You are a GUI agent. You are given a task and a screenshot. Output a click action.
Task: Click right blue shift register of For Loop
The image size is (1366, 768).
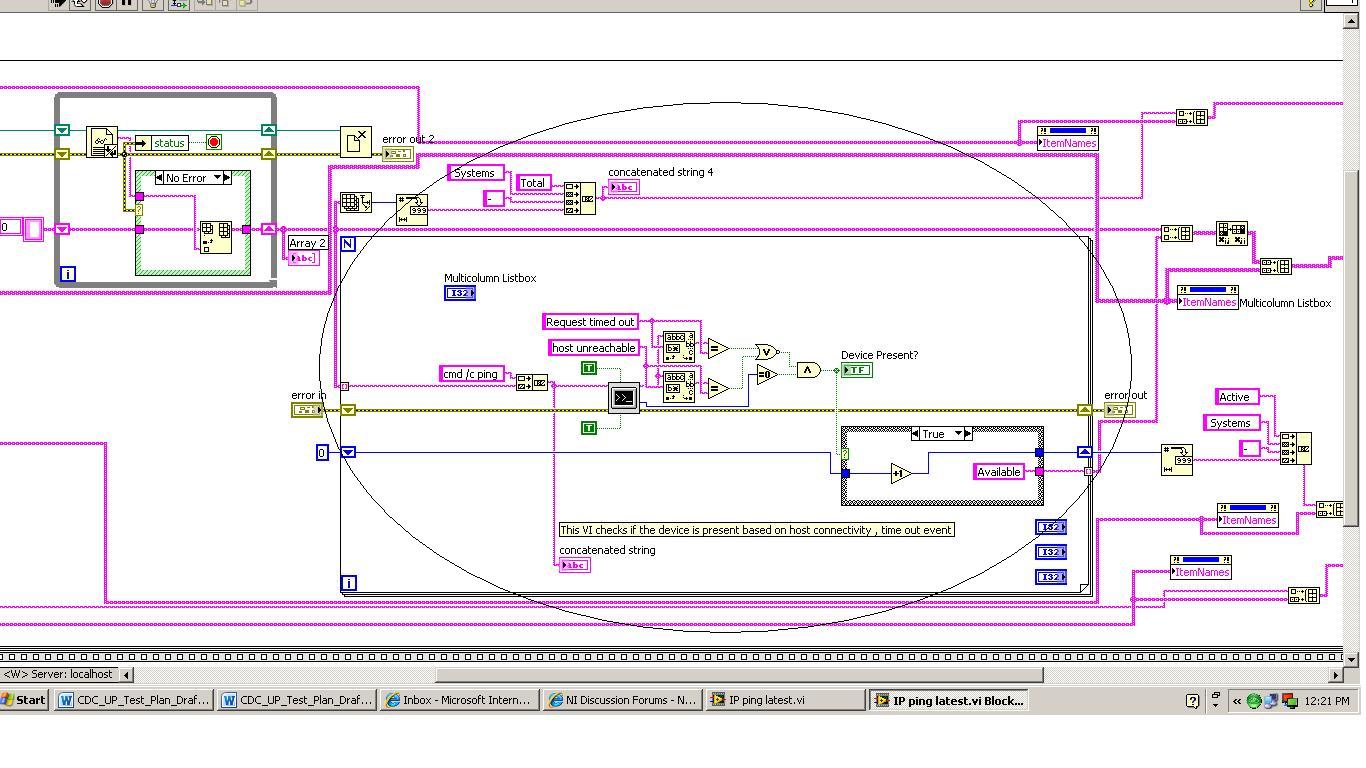tap(1084, 453)
